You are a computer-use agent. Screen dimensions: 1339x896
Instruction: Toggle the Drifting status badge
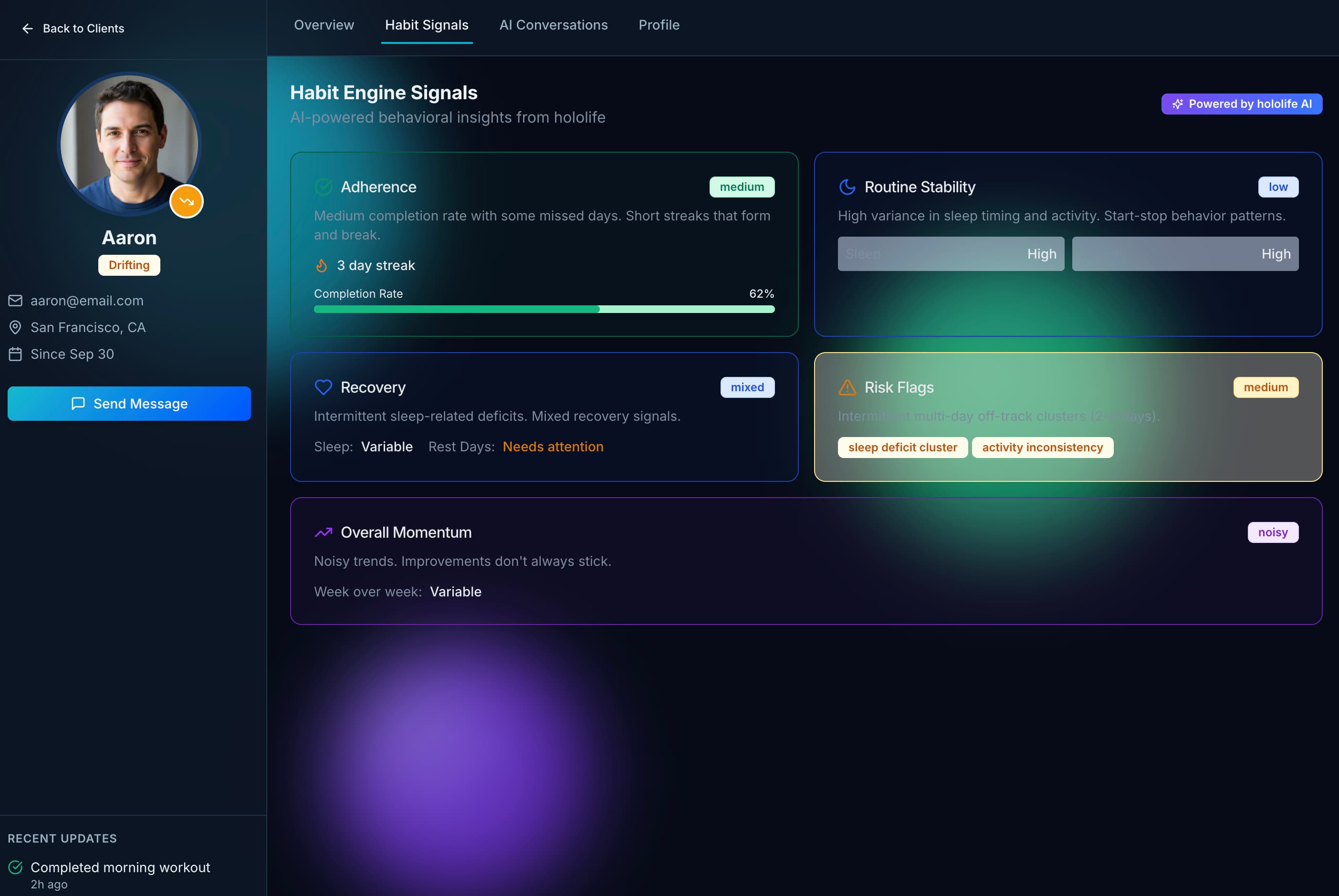coord(128,265)
